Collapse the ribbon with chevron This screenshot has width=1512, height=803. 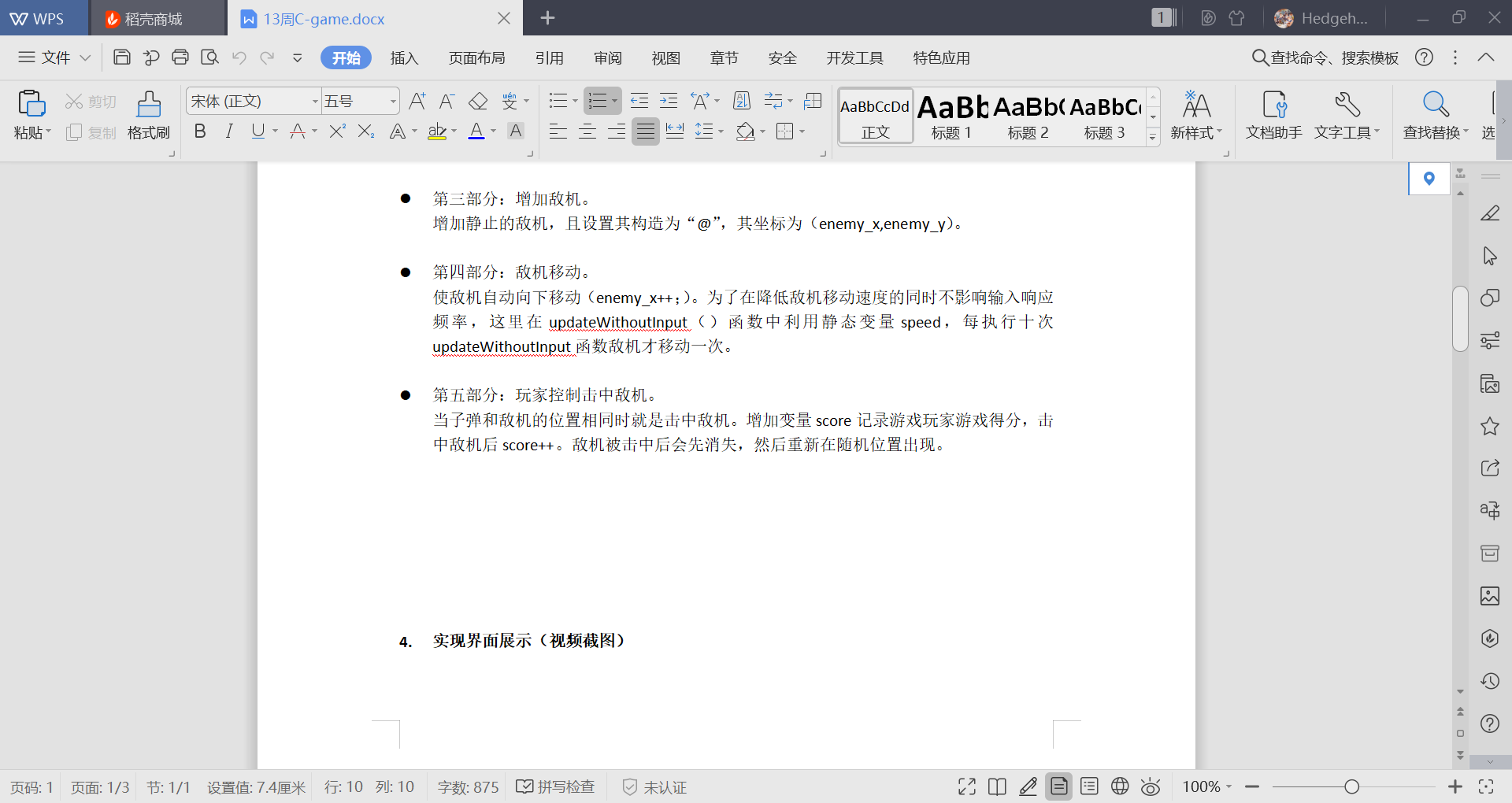click(1486, 57)
